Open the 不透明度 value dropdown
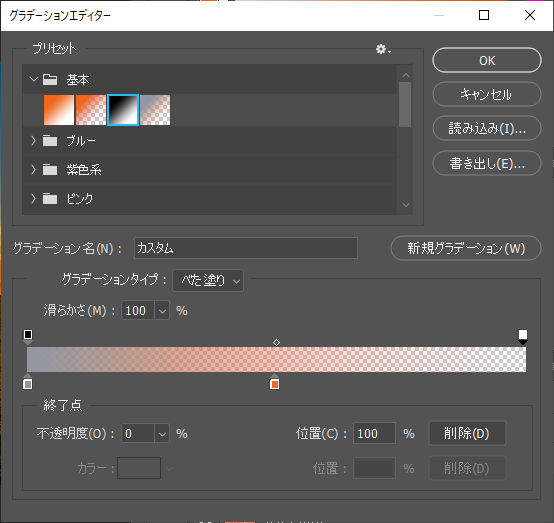The height and width of the screenshot is (523, 554). pos(162,434)
